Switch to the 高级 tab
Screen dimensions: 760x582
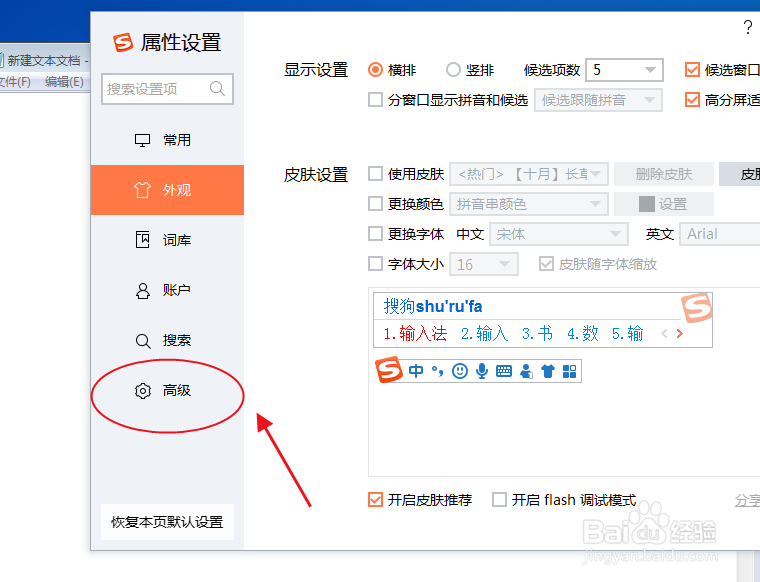[167, 390]
